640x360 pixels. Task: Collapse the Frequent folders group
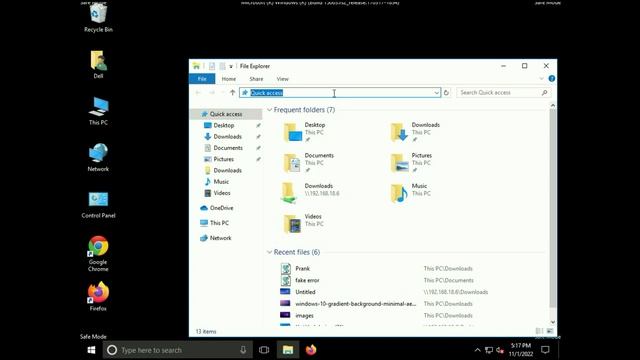pyautogui.click(x=269, y=110)
